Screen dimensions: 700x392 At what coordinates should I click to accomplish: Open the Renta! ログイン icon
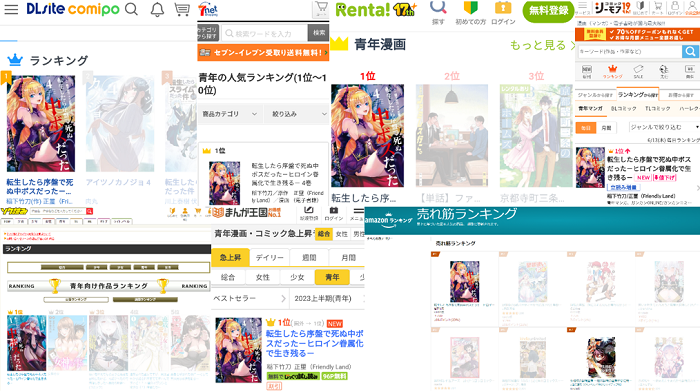(503, 13)
